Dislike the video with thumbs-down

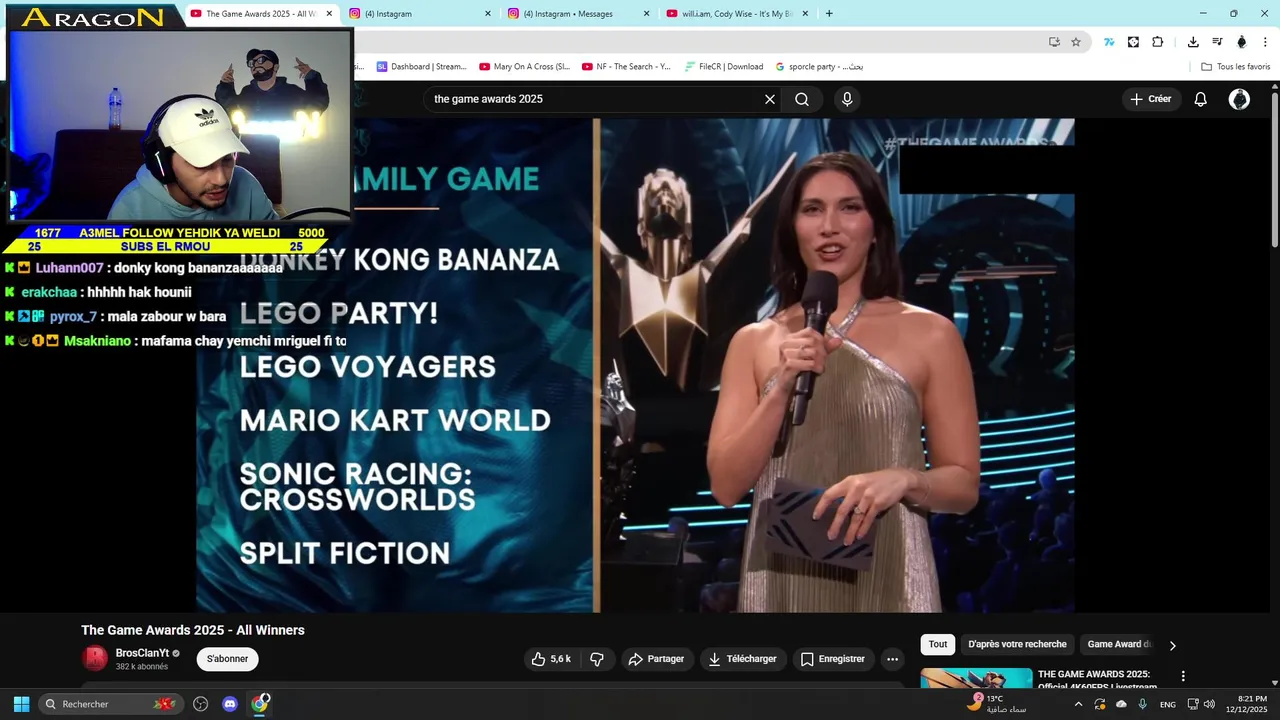coord(597,659)
